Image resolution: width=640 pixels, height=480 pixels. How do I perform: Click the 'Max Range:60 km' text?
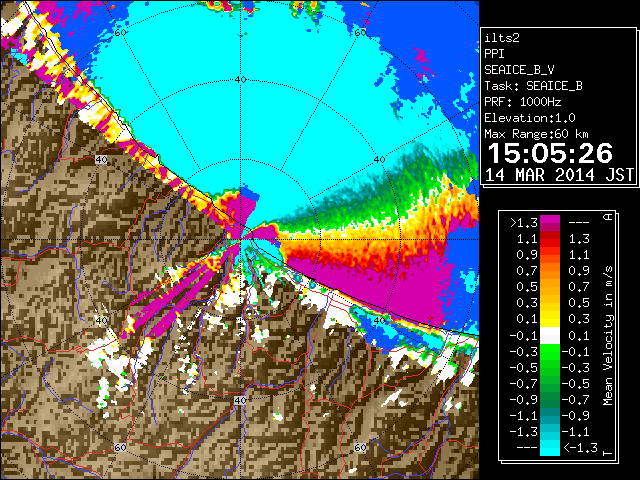pos(536,134)
